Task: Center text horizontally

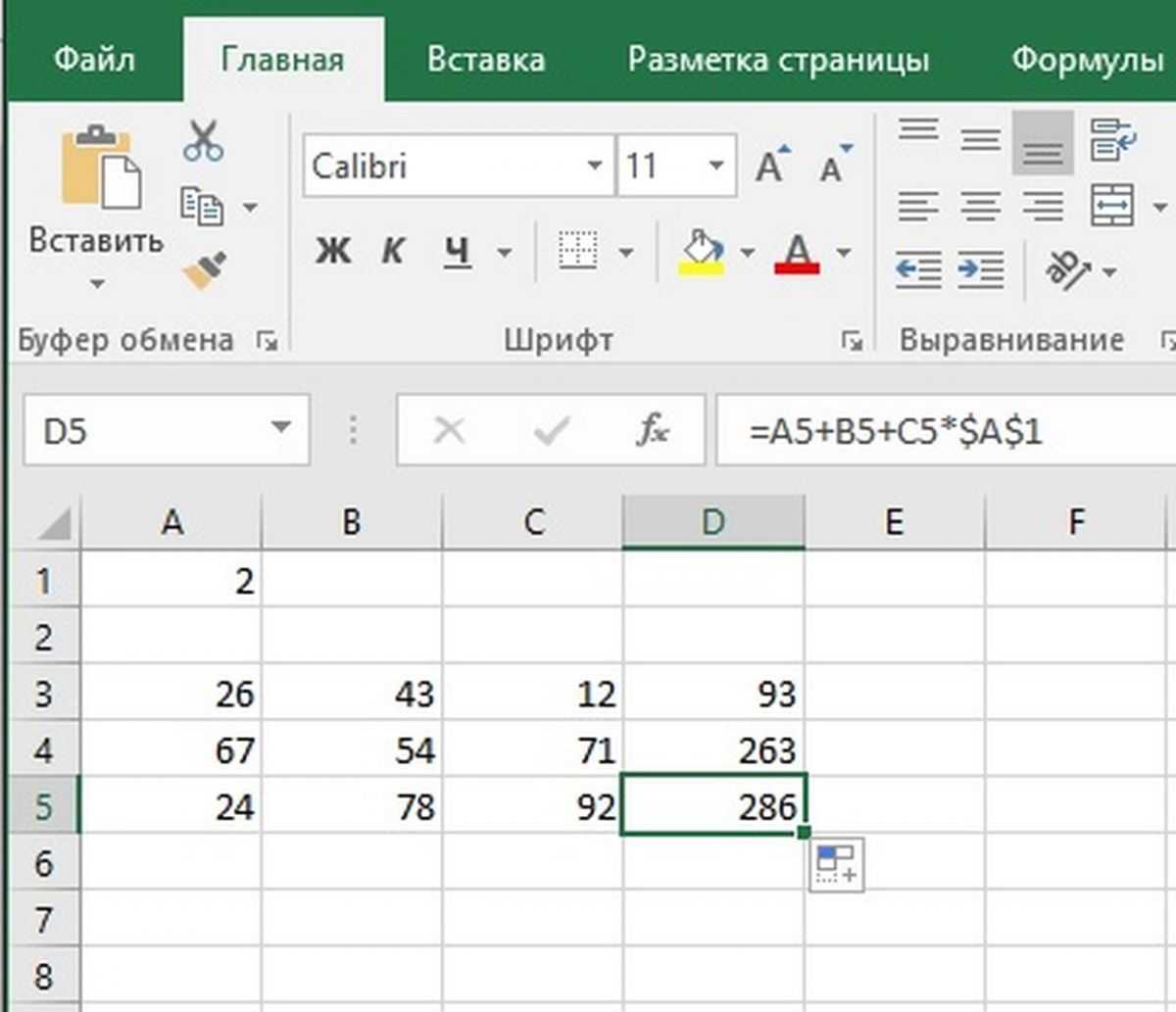Action: click(980, 206)
